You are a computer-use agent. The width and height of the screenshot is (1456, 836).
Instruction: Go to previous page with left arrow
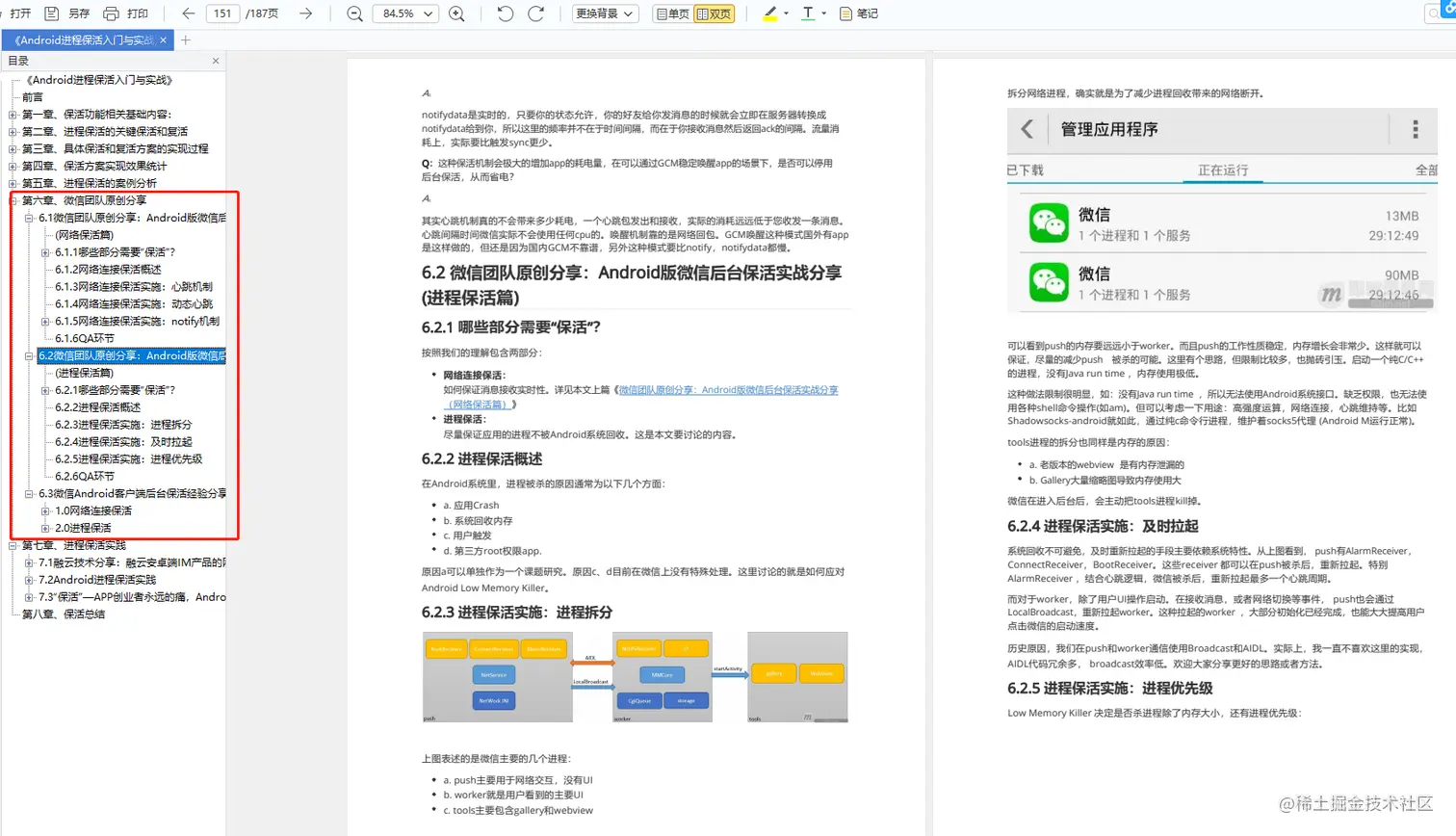189,13
